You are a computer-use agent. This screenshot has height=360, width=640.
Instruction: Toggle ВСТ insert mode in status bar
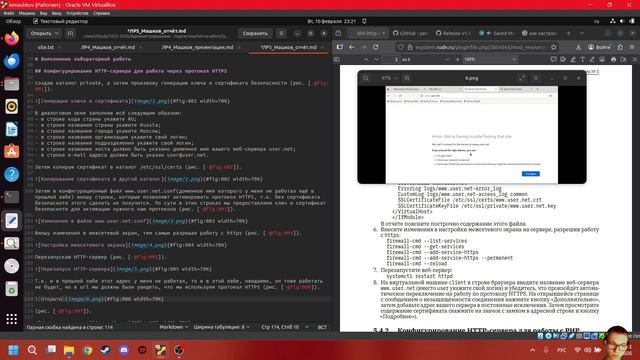(x=322, y=327)
